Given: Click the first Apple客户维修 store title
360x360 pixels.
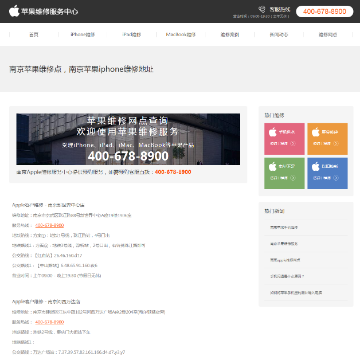Looking at the screenshot, I should (x=48, y=205).
